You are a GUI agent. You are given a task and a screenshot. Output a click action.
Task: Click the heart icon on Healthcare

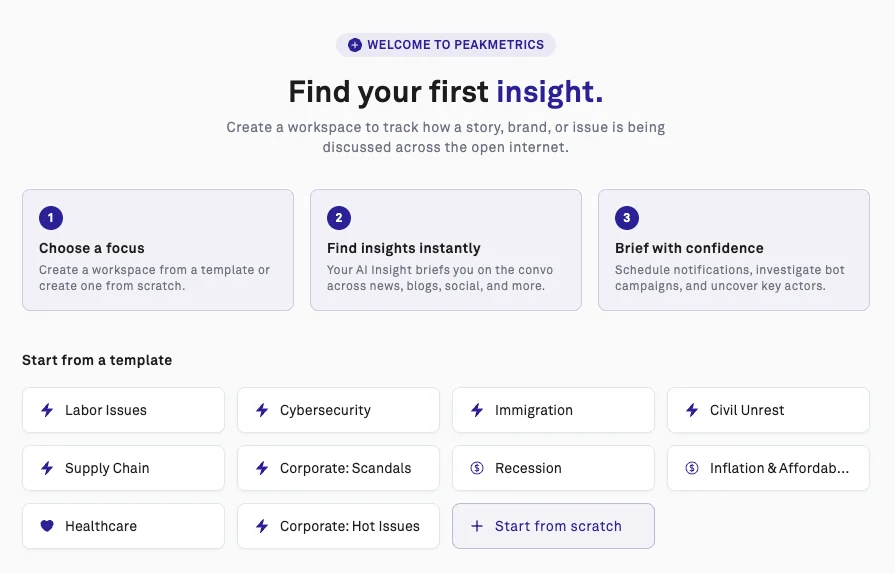coord(47,526)
